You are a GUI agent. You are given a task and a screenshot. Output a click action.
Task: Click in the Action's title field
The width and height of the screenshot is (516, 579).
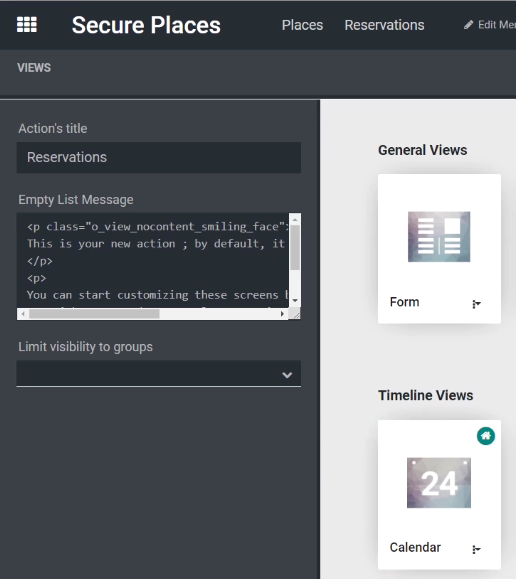[x=159, y=158]
